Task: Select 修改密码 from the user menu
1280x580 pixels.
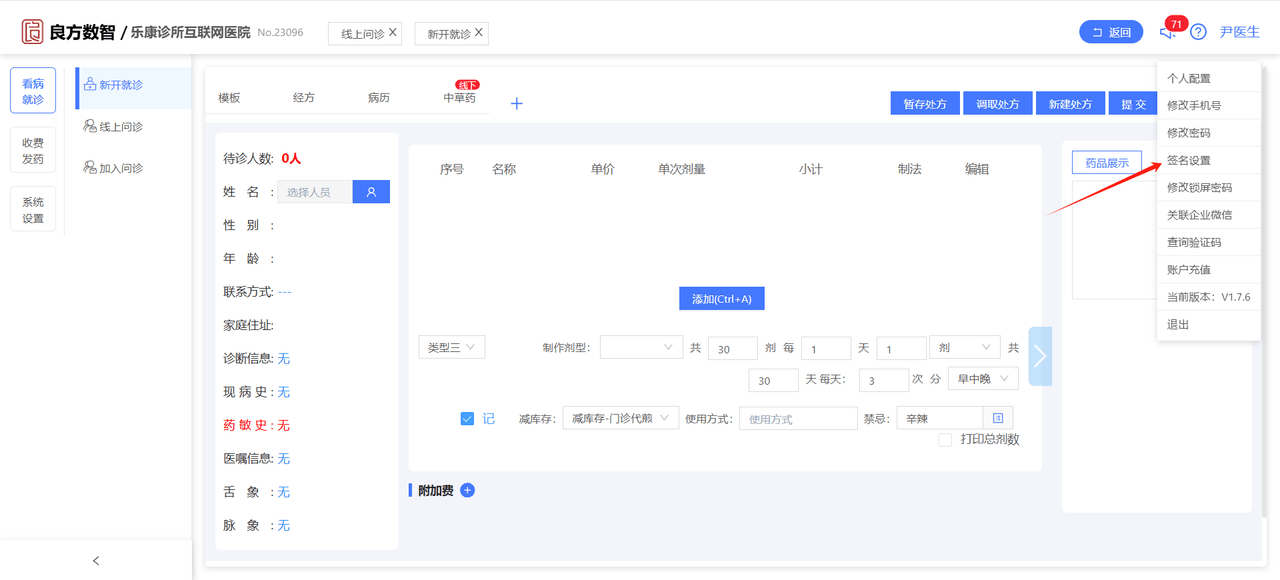Action: (x=1189, y=133)
